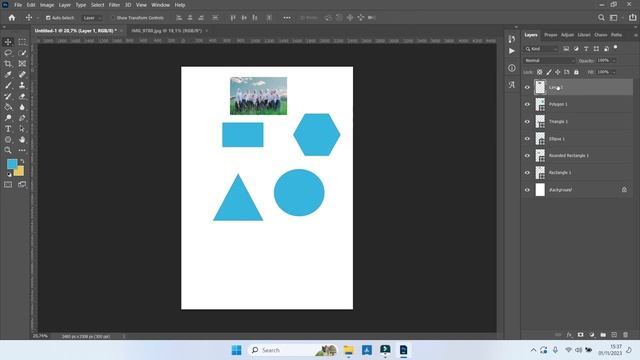The image size is (640, 360).
Task: Select the Lasso tool
Action: [8, 53]
